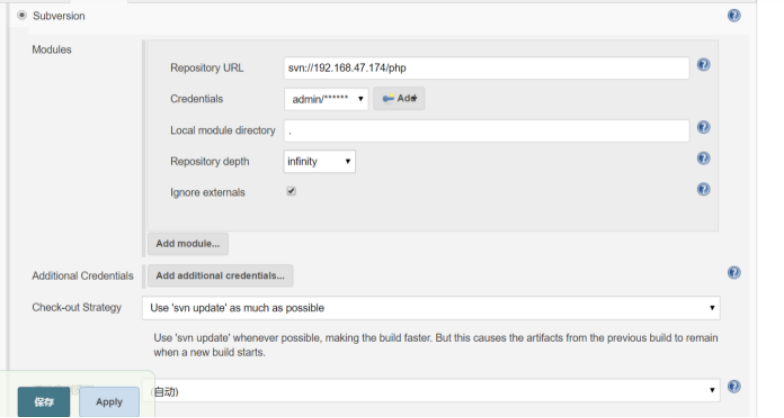The image size is (784, 418).
Task: Open the admin credentials dropdown
Action: [326, 99]
